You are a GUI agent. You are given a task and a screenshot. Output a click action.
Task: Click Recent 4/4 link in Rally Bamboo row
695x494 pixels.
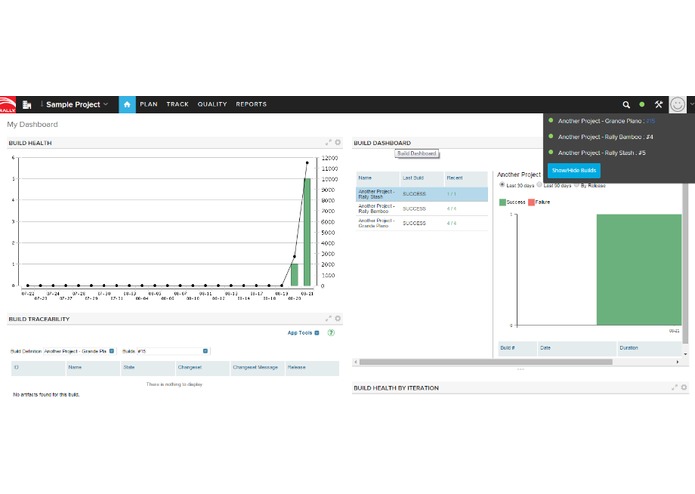click(451, 209)
